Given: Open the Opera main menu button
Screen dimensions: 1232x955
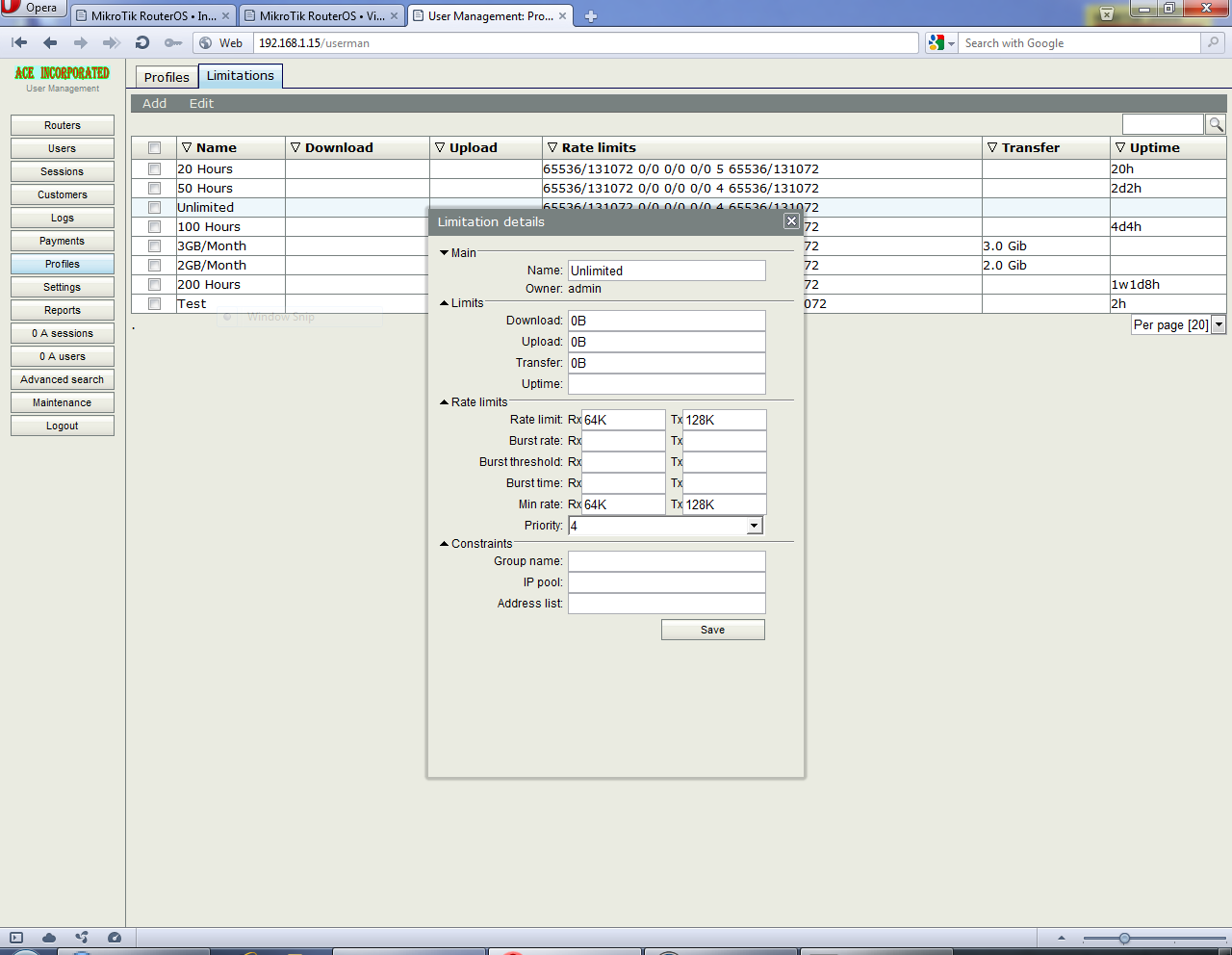Looking at the screenshot, I should pyautogui.click(x=32, y=8).
